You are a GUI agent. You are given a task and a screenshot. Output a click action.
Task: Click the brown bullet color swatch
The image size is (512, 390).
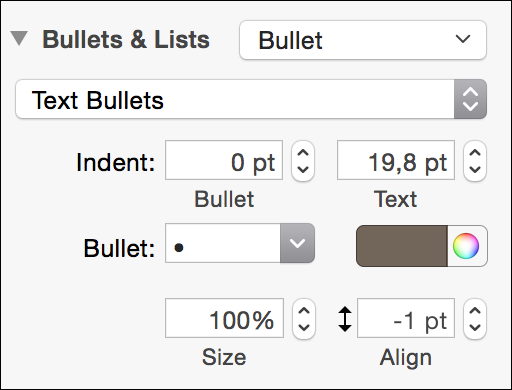pos(402,246)
